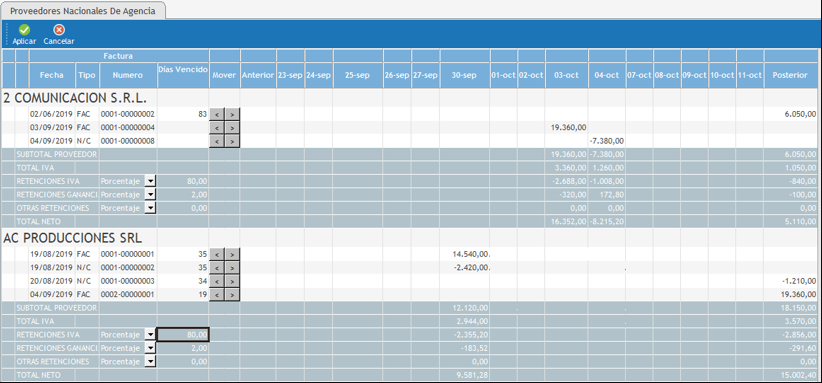Move AC Producciones FAC 0001-00000001 left

[x=217, y=254]
